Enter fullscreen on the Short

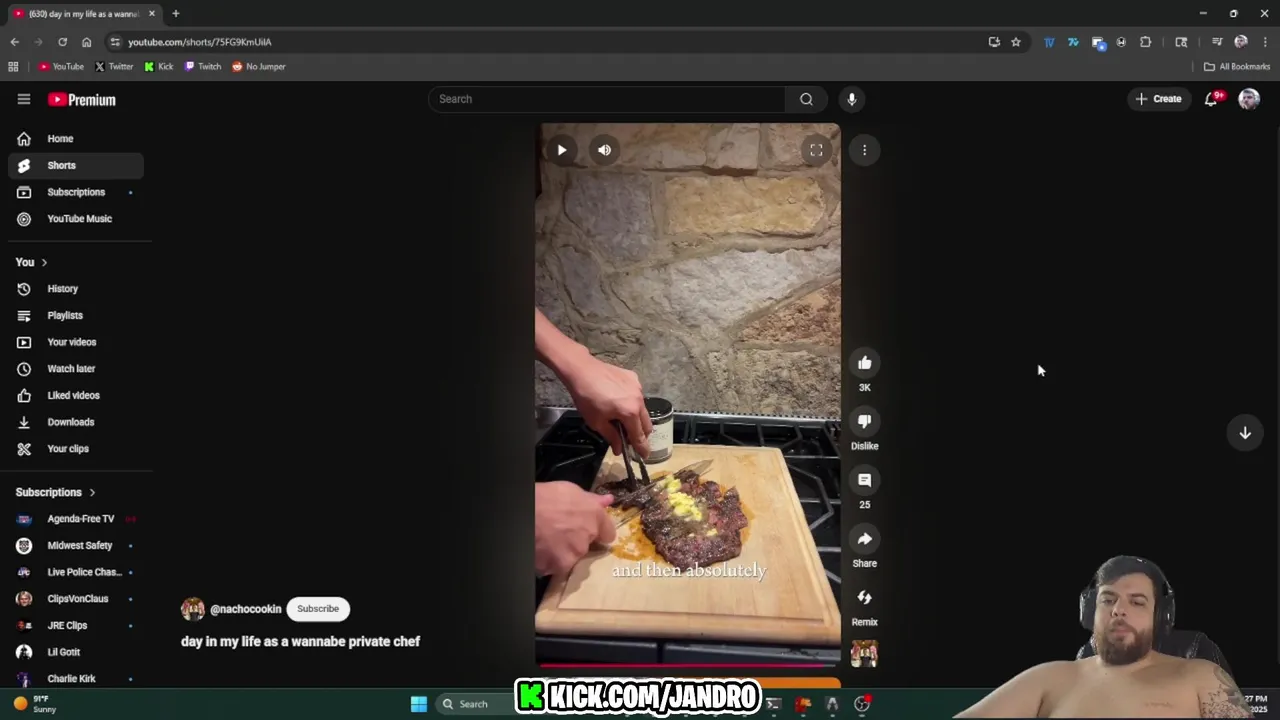(816, 150)
